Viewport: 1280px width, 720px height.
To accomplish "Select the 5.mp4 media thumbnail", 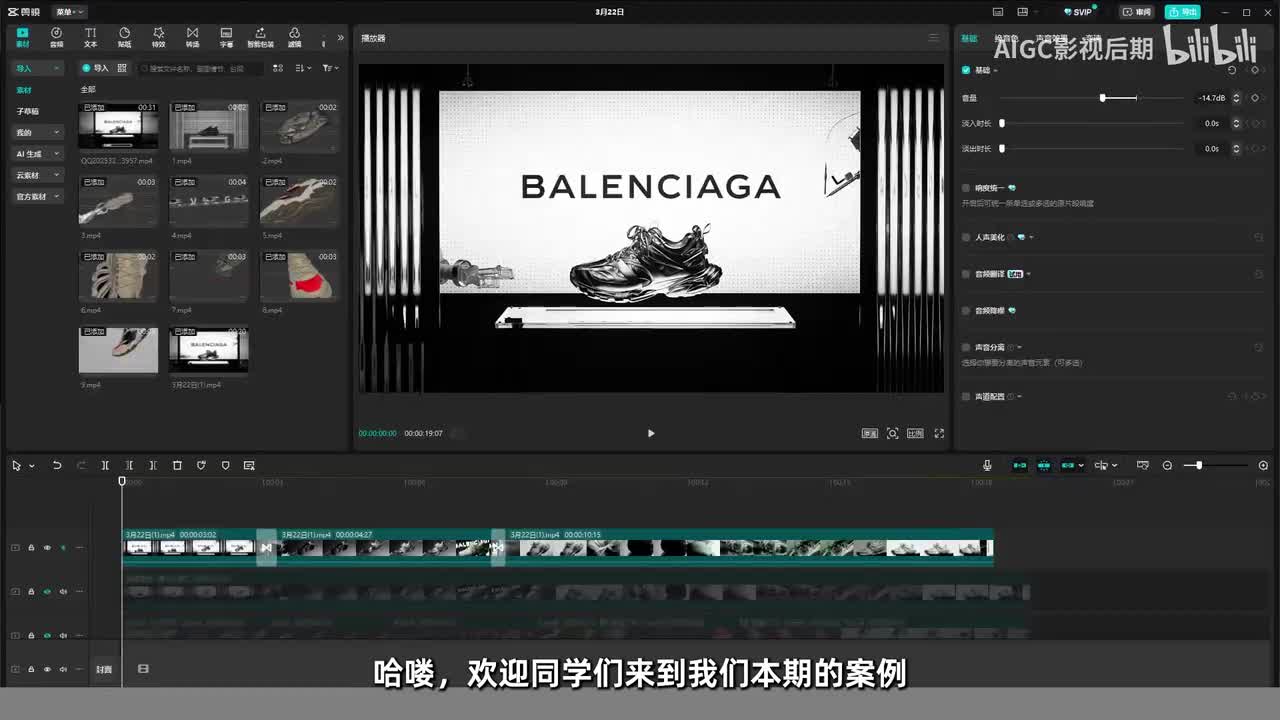I will coord(299,201).
